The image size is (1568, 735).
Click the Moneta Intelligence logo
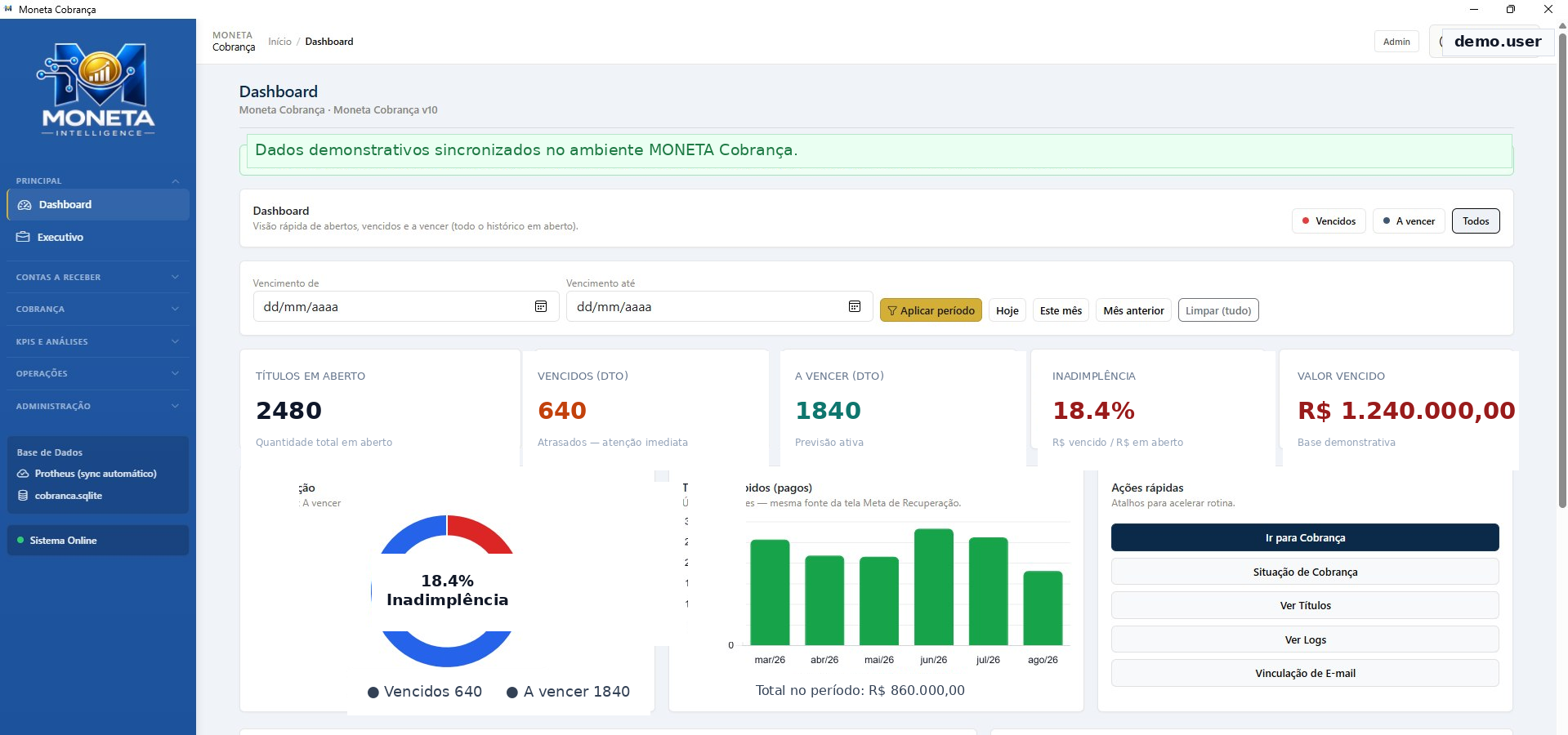(x=98, y=90)
